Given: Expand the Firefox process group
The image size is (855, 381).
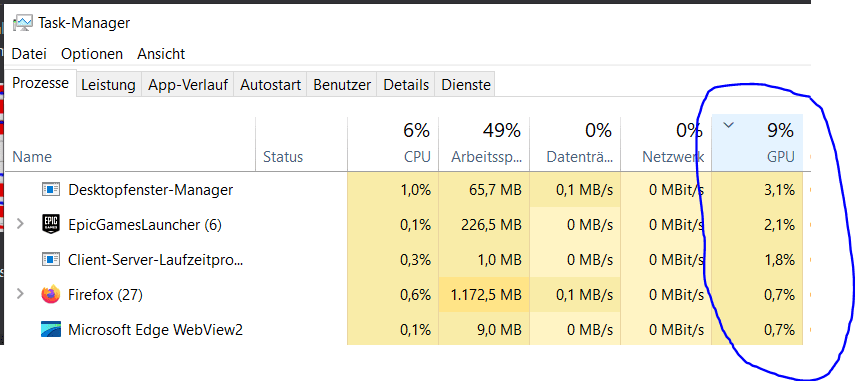Looking at the screenshot, I should (x=20, y=294).
